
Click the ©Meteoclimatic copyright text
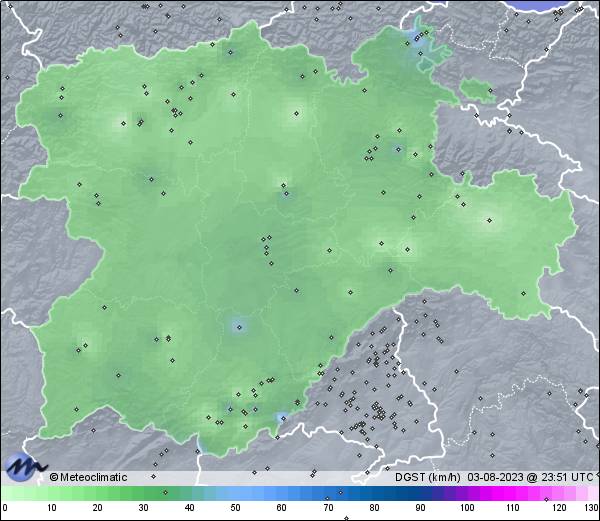(x=88, y=477)
